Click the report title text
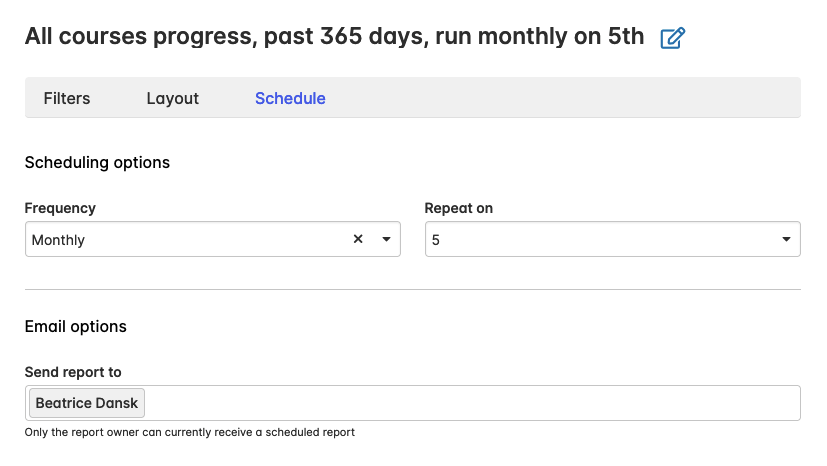 (334, 38)
